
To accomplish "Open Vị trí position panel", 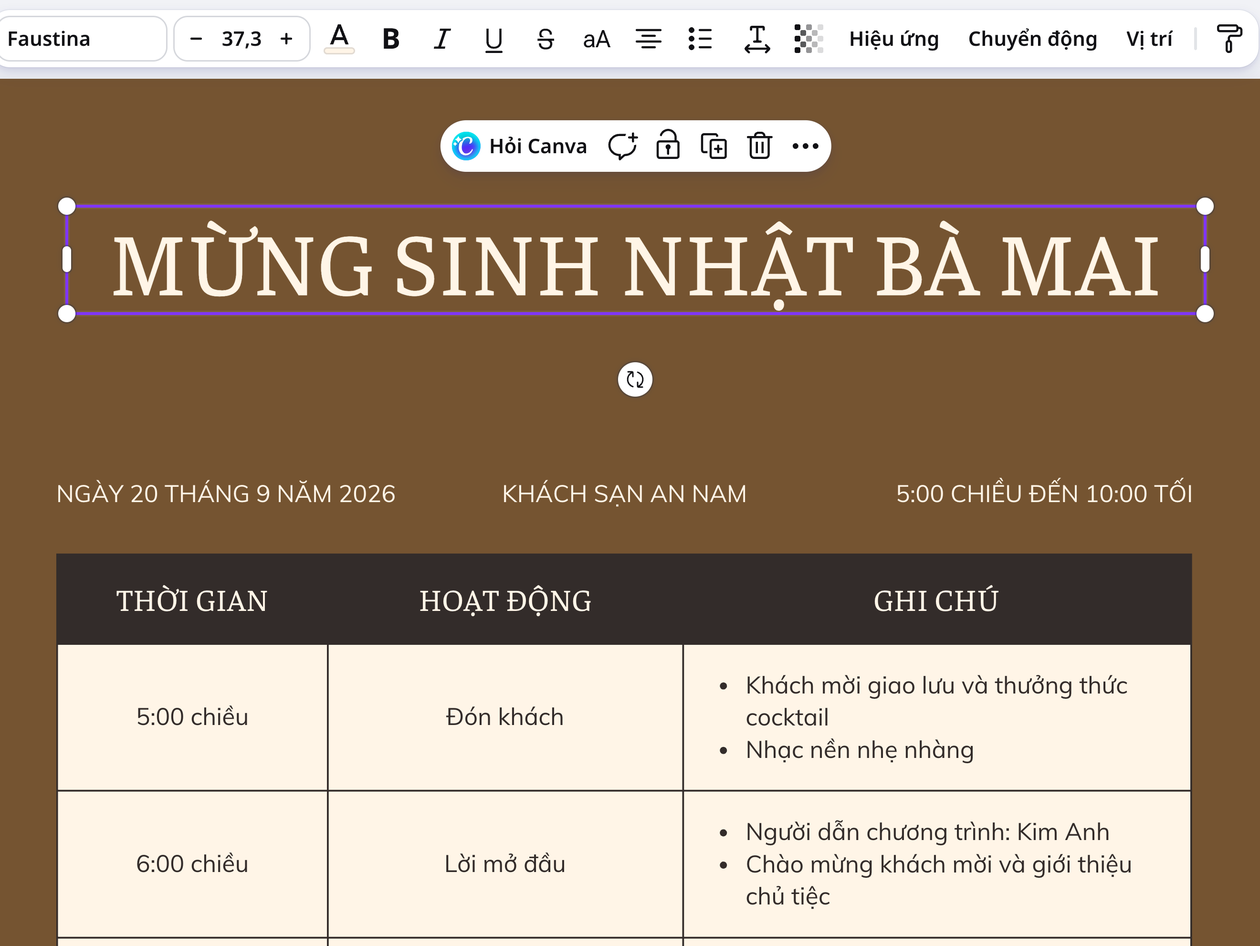I will coord(1149,39).
